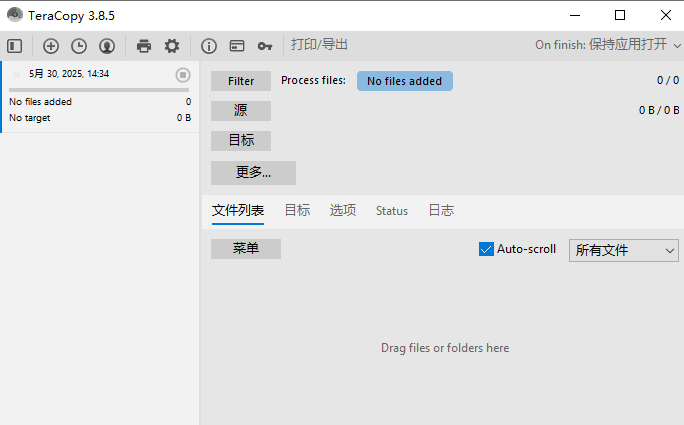Click the No files added status label
Image resolution: width=684 pixels, height=425 pixels.
(x=404, y=81)
